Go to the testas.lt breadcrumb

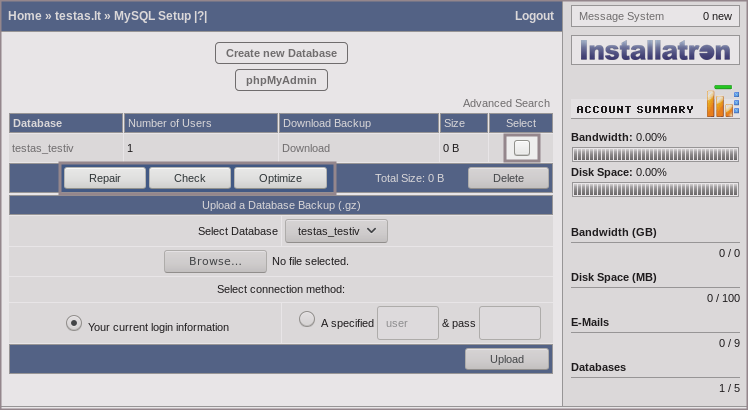[77, 16]
